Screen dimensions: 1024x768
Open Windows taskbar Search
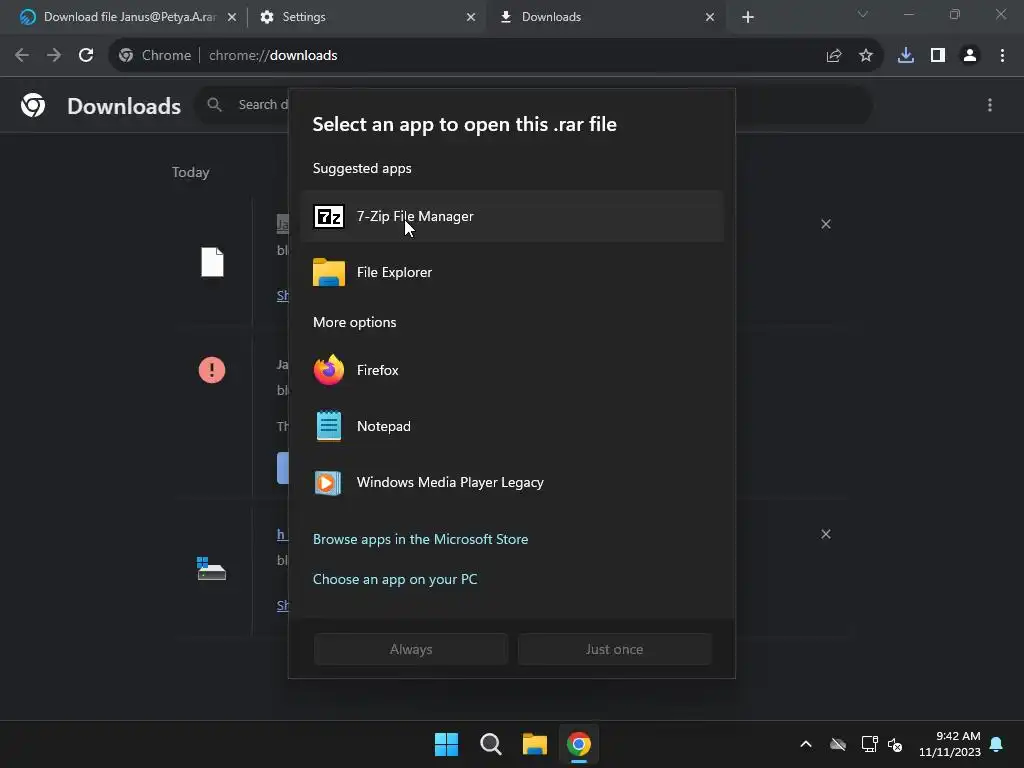[490, 744]
